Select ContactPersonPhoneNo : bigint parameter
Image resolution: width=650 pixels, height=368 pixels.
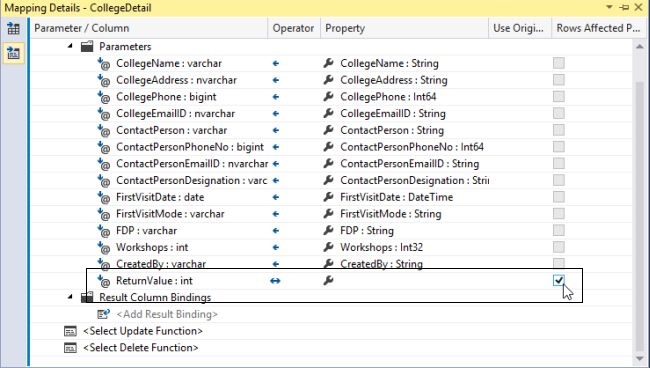pyautogui.click(x=190, y=147)
